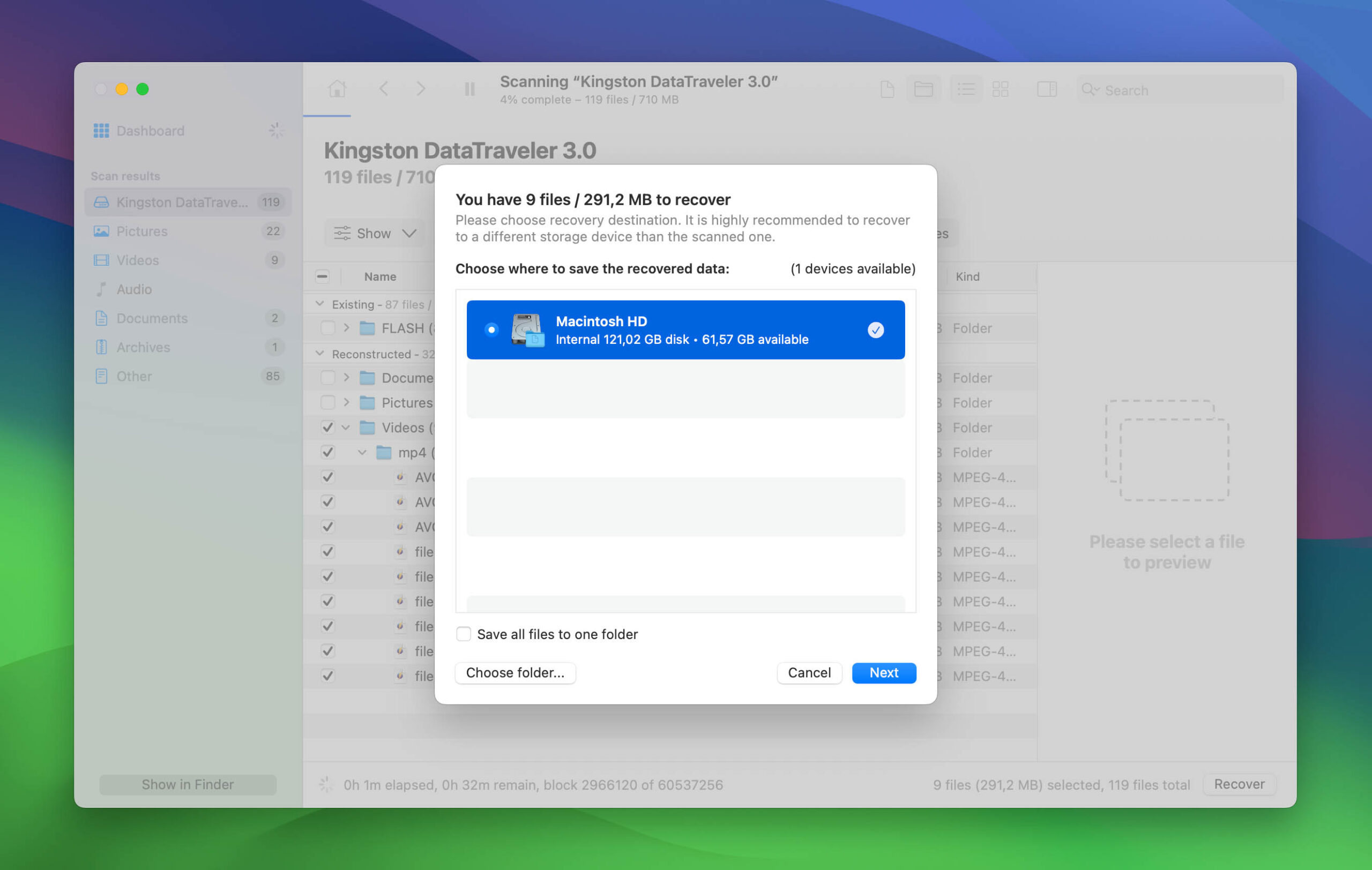This screenshot has width=1372, height=870.
Task: Select the Archives category icon
Action: (101, 347)
